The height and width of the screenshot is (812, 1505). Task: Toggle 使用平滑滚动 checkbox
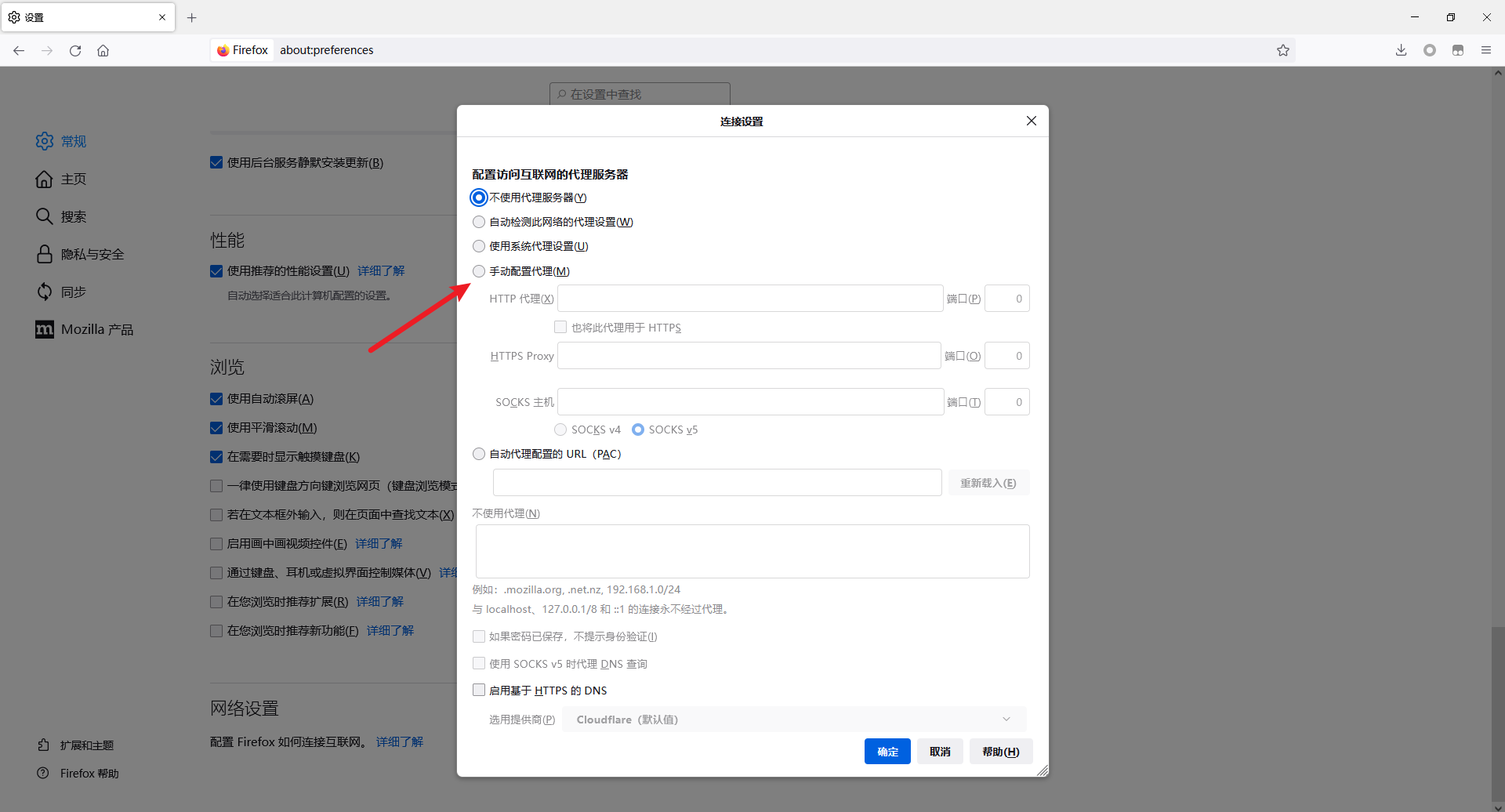point(216,428)
